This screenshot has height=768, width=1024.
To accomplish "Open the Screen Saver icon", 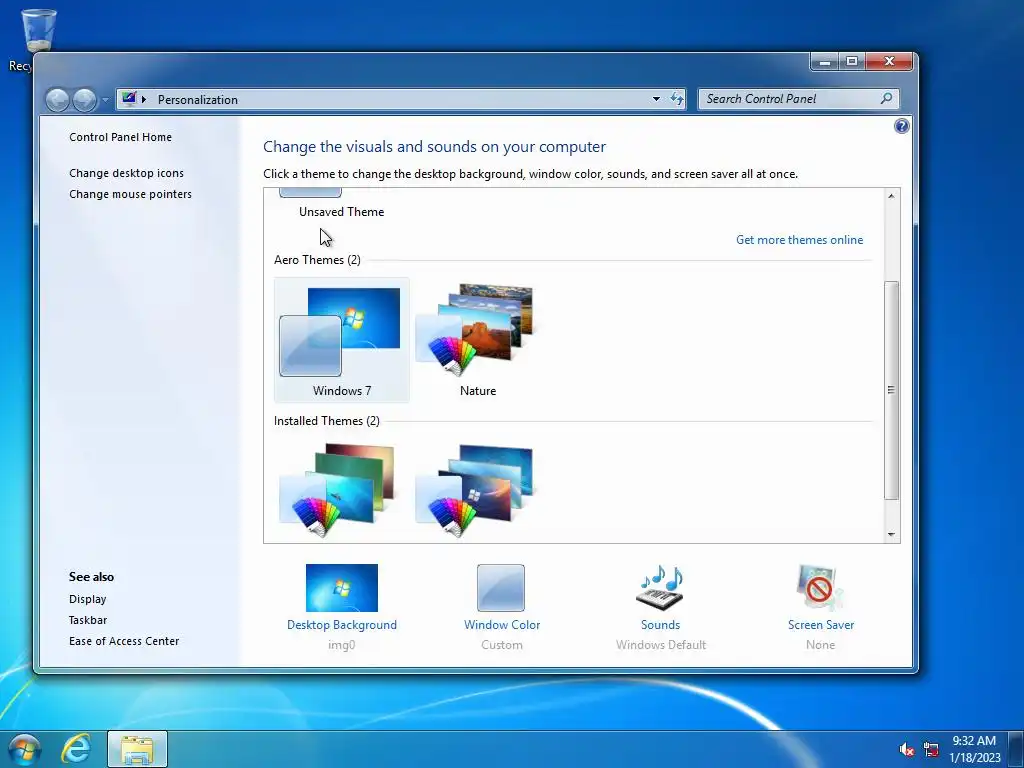I will pos(820,588).
